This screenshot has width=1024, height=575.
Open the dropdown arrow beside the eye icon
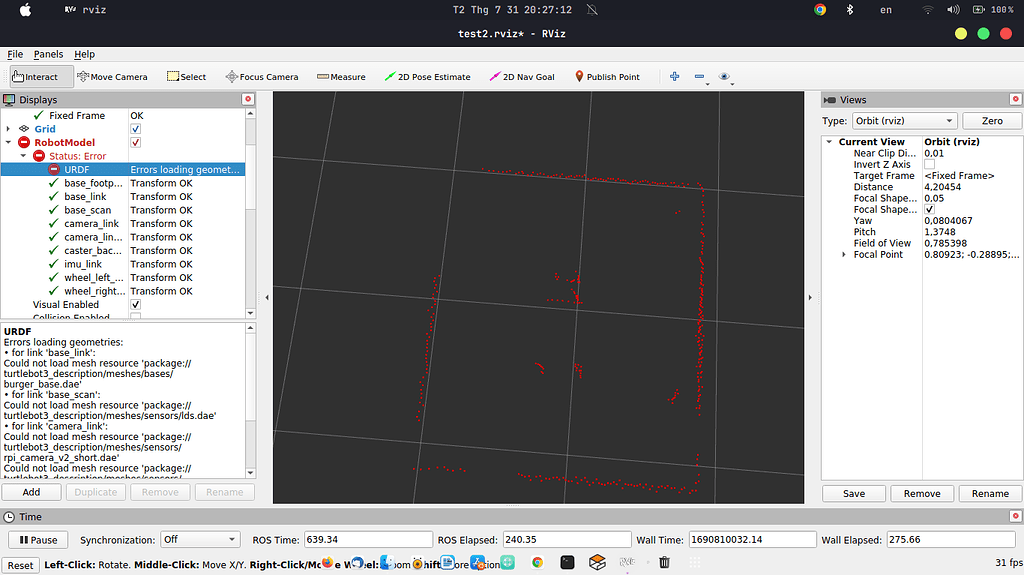click(732, 84)
